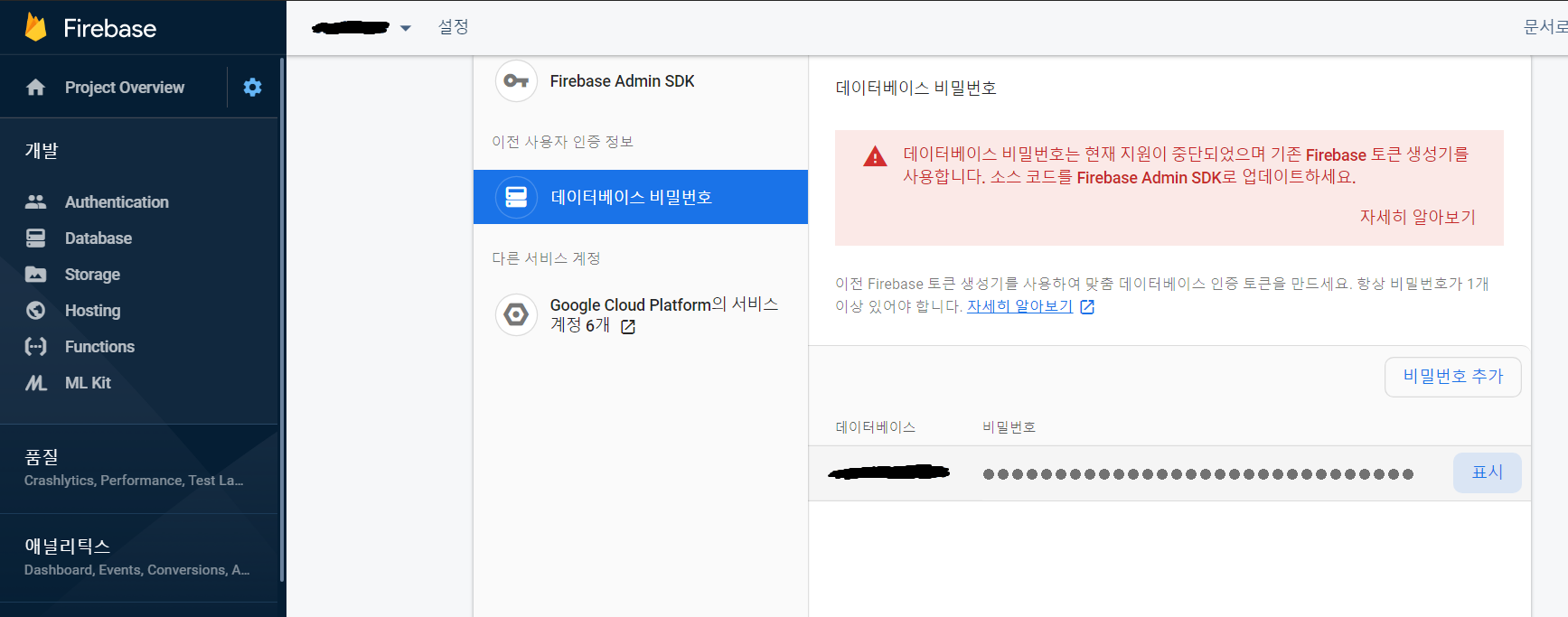Click the Functions brackets icon
Image resolution: width=1568 pixels, height=617 pixels.
click(x=35, y=346)
